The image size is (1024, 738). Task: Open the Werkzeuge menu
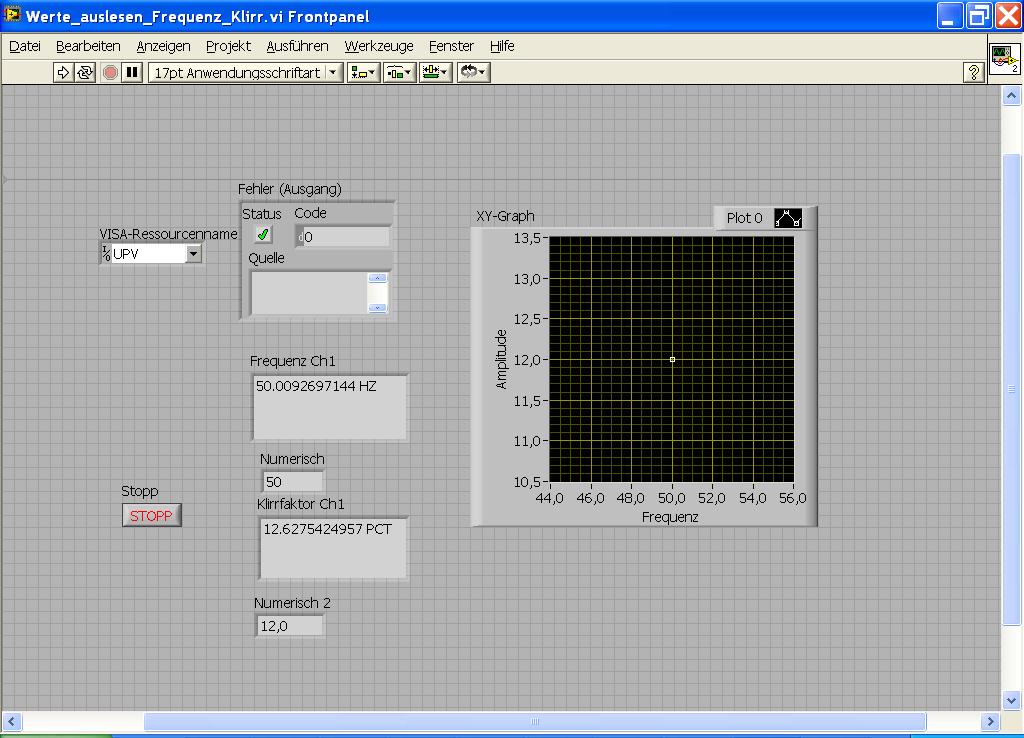[379, 46]
